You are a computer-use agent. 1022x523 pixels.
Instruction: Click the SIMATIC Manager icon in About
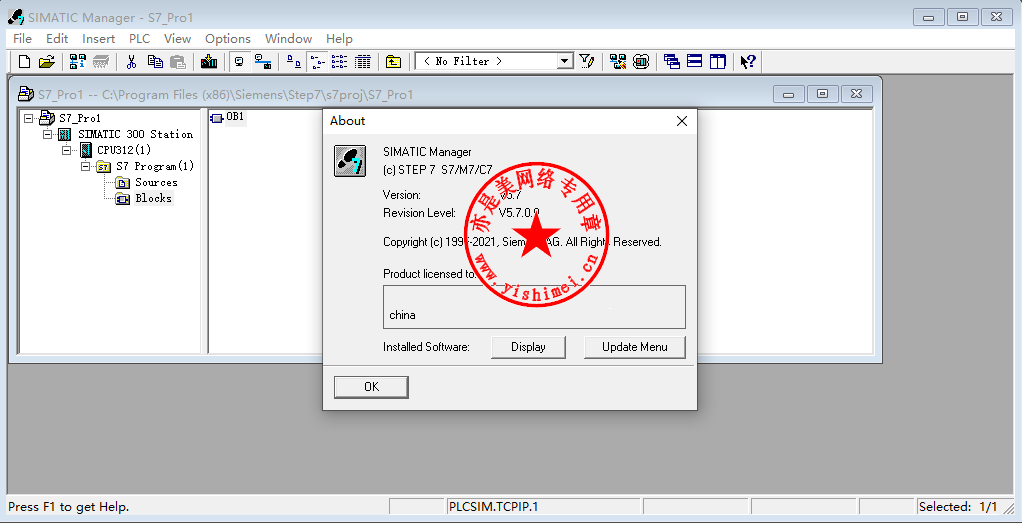(x=350, y=161)
